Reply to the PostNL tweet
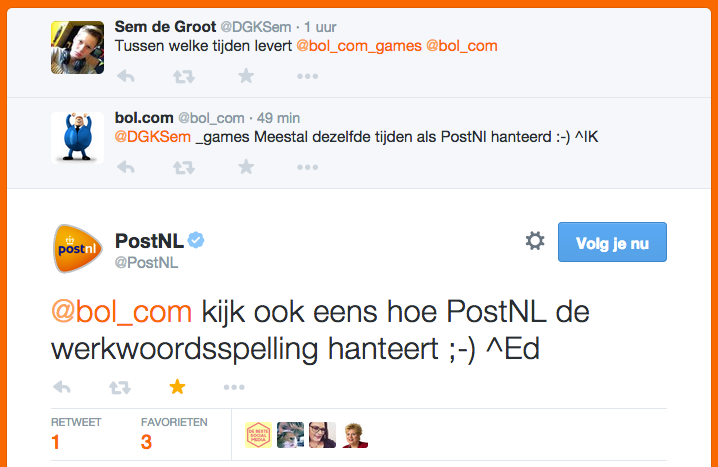Screen dimensions: 718x467 pos(61,387)
